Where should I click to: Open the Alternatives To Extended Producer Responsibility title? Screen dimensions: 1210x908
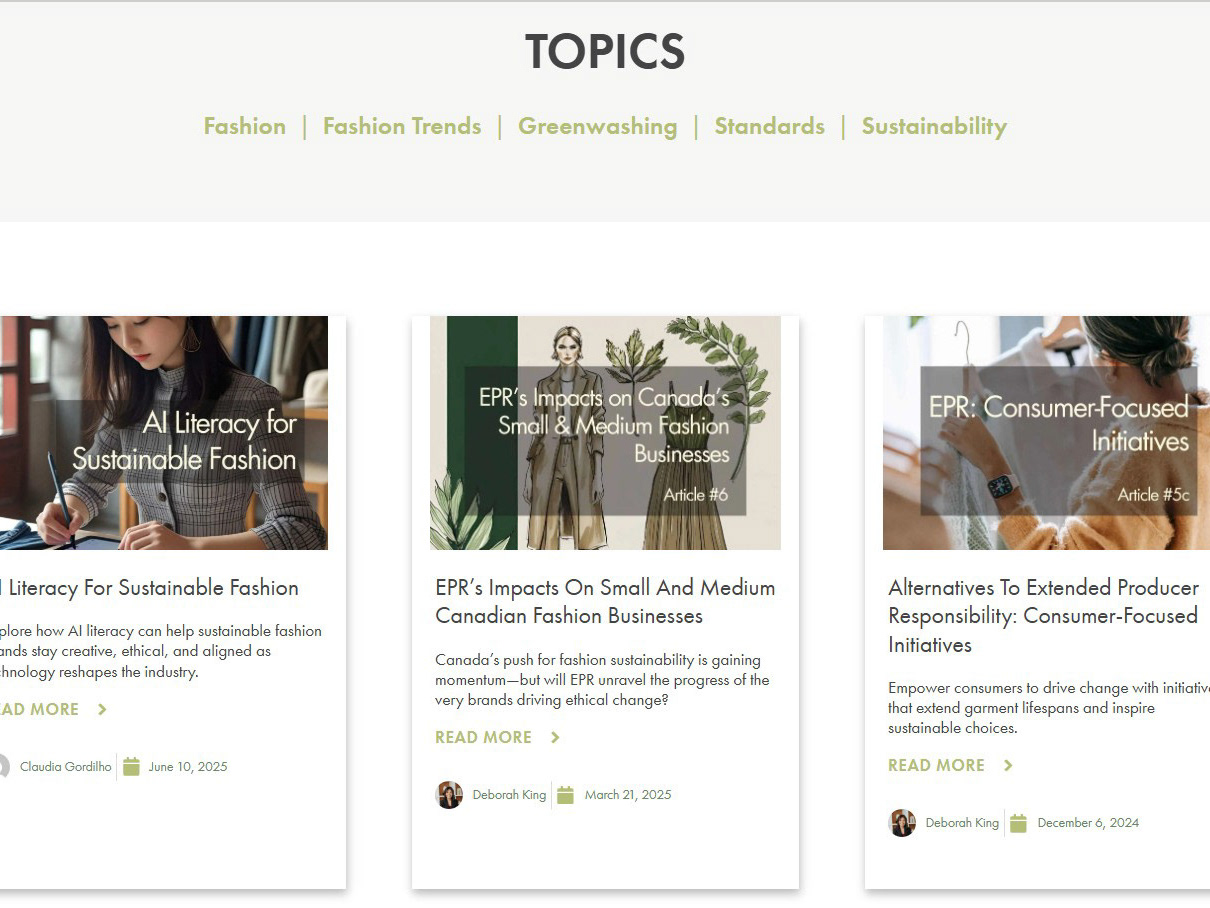coord(1043,616)
